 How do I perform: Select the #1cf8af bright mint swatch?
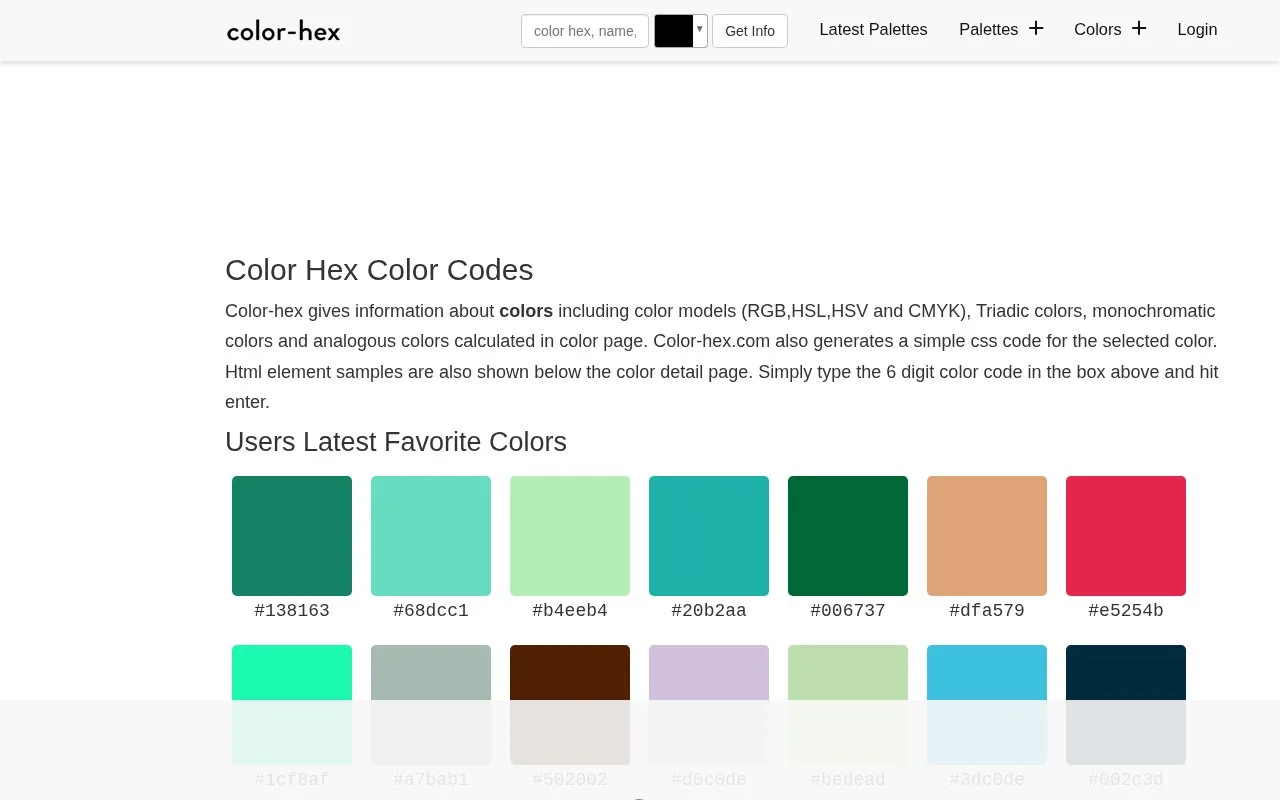tap(292, 705)
